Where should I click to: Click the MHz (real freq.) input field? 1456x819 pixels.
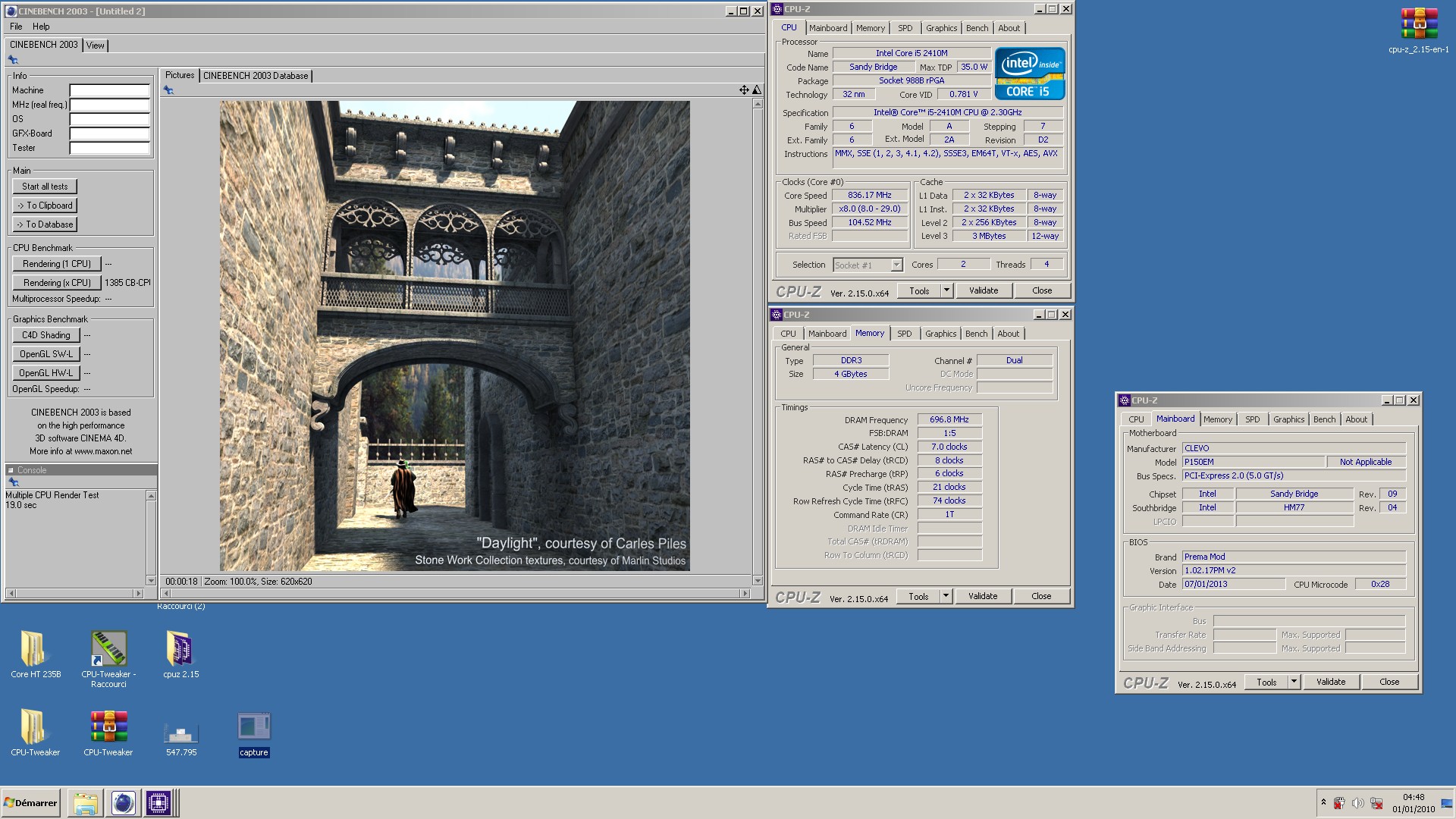110,105
